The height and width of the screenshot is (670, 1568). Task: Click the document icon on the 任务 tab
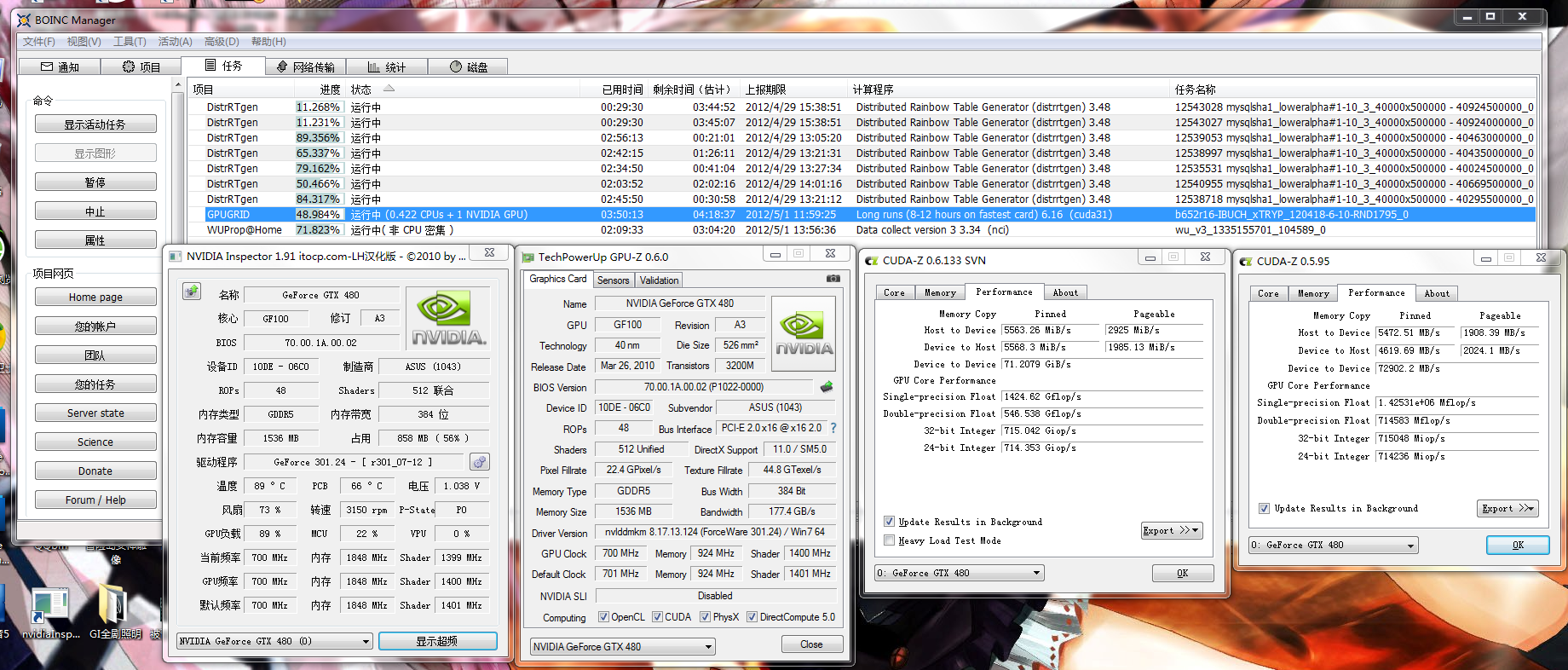210,65
